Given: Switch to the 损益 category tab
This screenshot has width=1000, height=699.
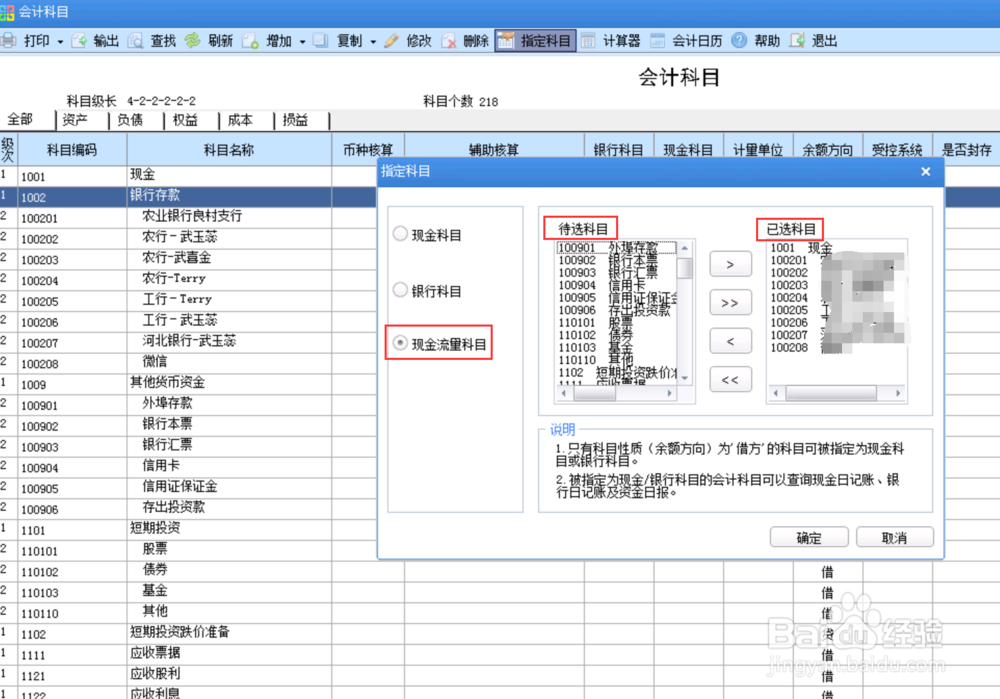Looking at the screenshot, I should [296, 119].
